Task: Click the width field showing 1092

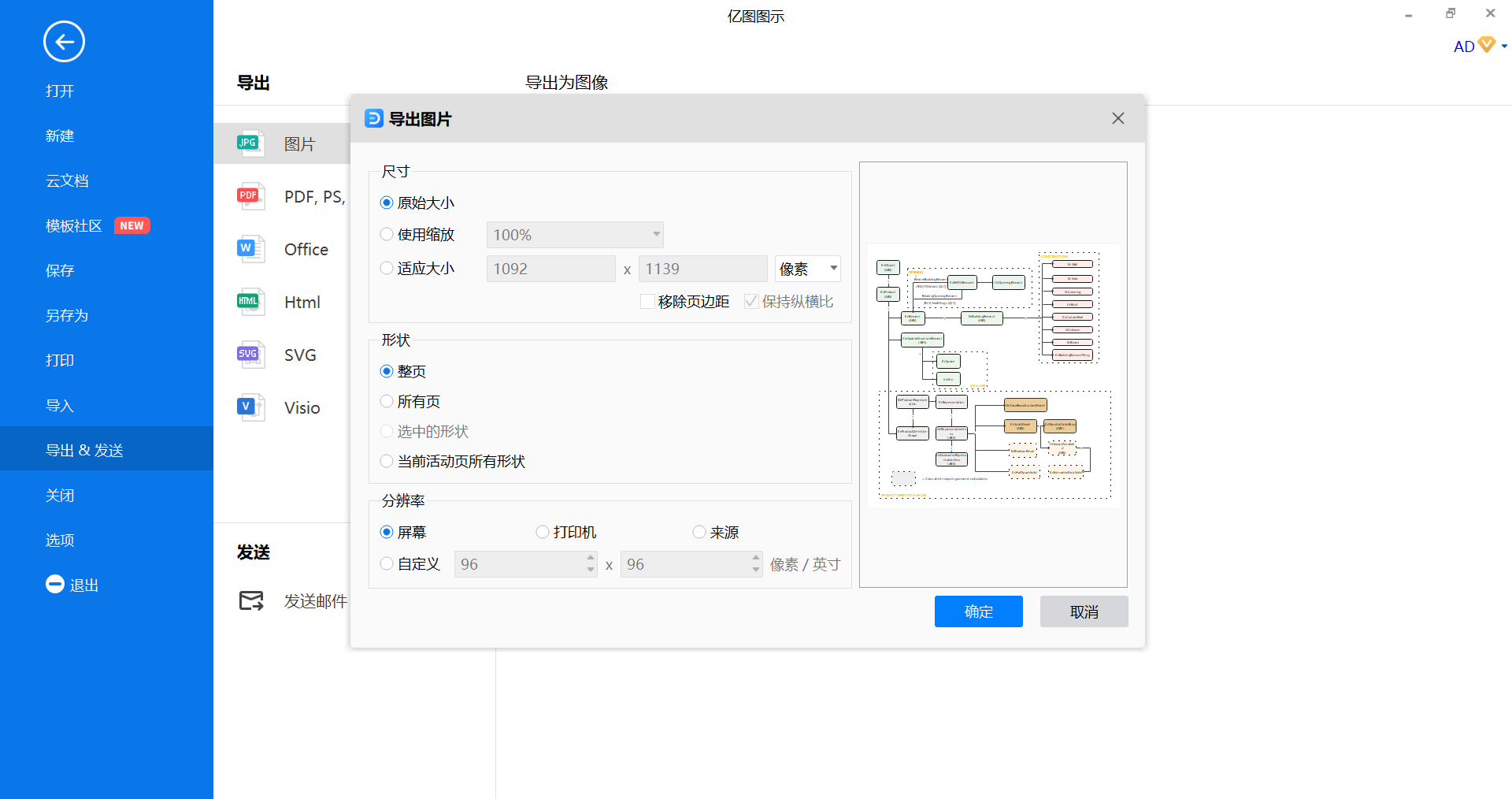Action: pos(551,269)
